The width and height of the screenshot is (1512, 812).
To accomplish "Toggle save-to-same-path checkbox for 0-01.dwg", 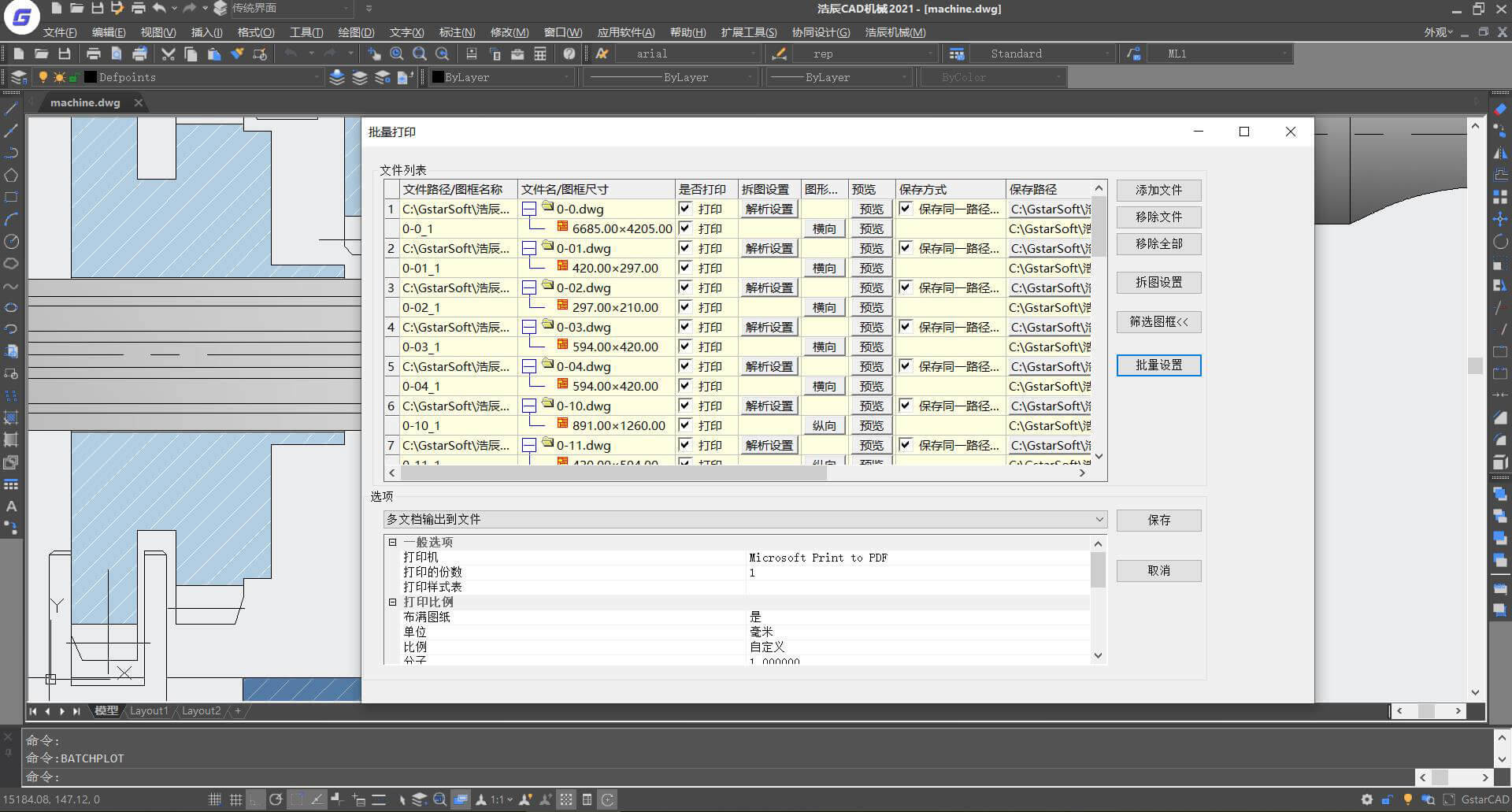I will [x=906, y=248].
